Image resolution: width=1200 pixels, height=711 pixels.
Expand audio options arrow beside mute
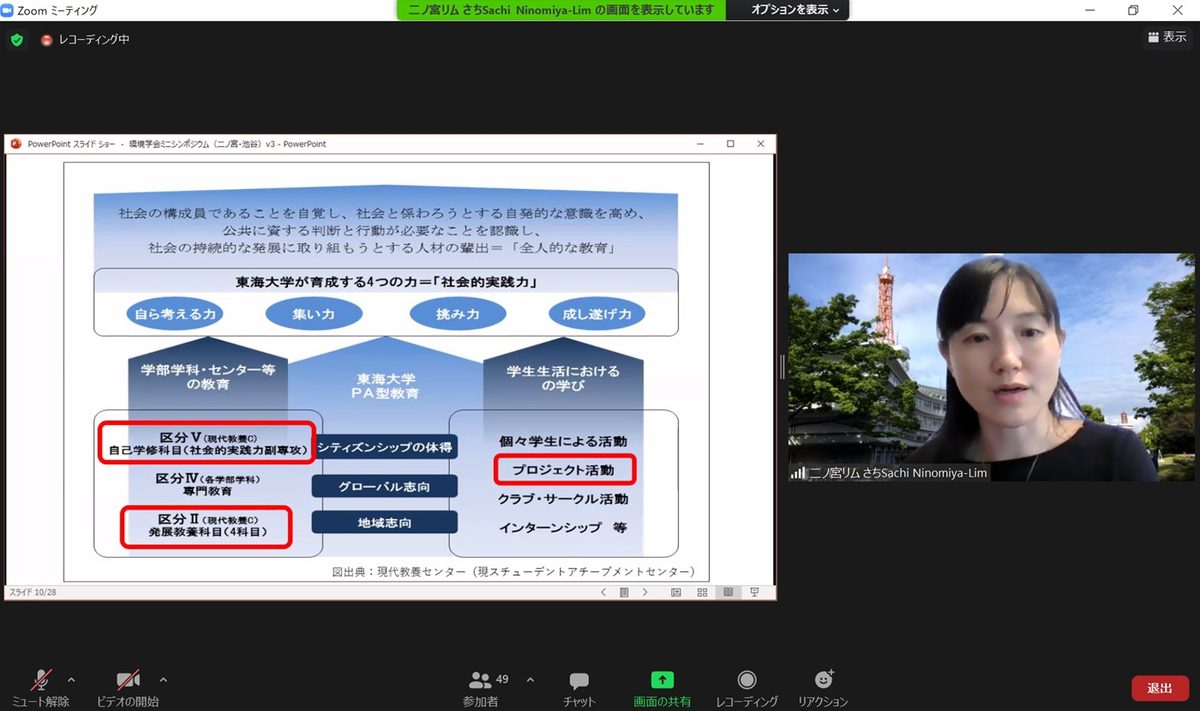click(71, 680)
